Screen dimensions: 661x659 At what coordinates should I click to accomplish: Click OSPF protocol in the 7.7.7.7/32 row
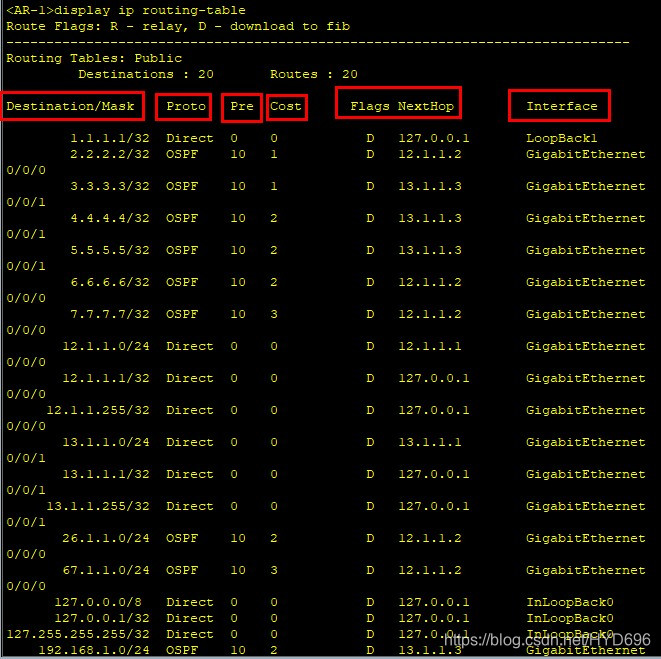[x=182, y=314]
